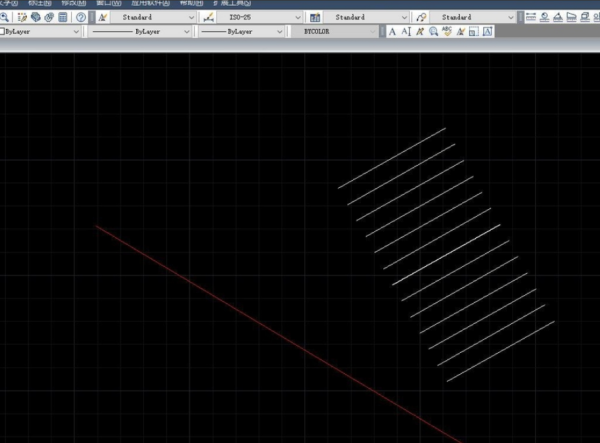Expand the Standard table style dropdown
The height and width of the screenshot is (443, 600).
click(x=404, y=17)
